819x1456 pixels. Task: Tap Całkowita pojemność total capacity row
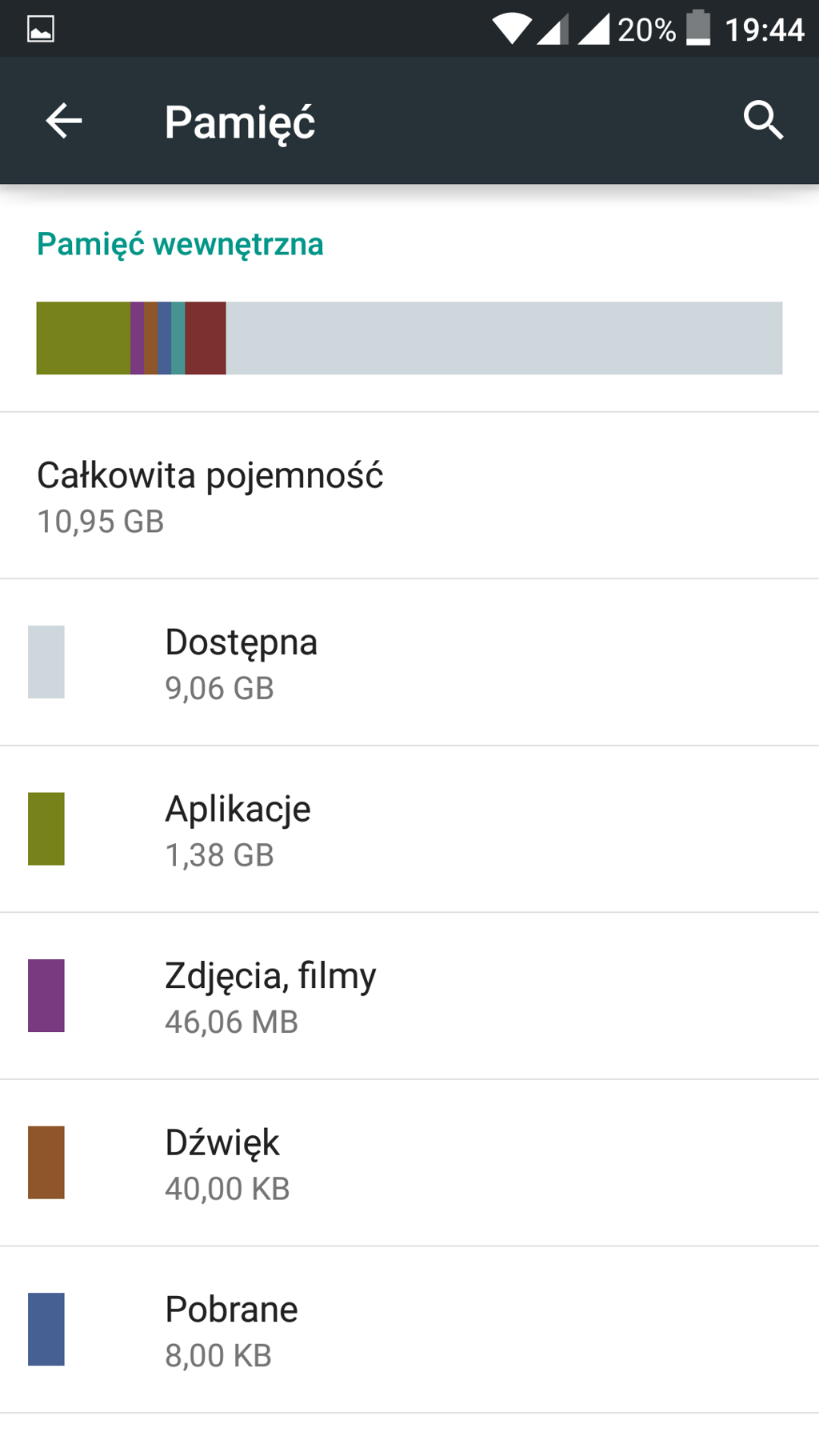[x=409, y=496]
